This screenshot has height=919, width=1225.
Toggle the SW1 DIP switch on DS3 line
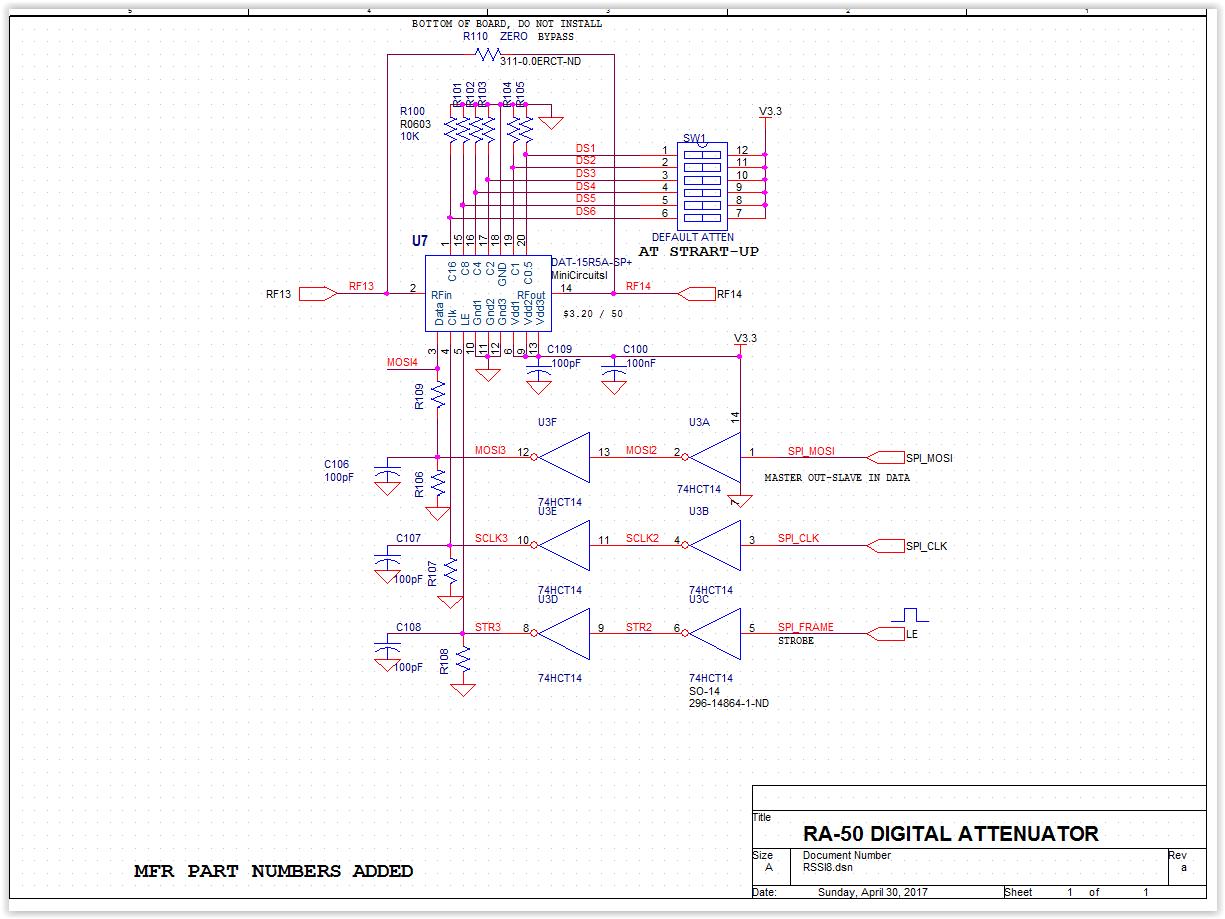[700, 180]
